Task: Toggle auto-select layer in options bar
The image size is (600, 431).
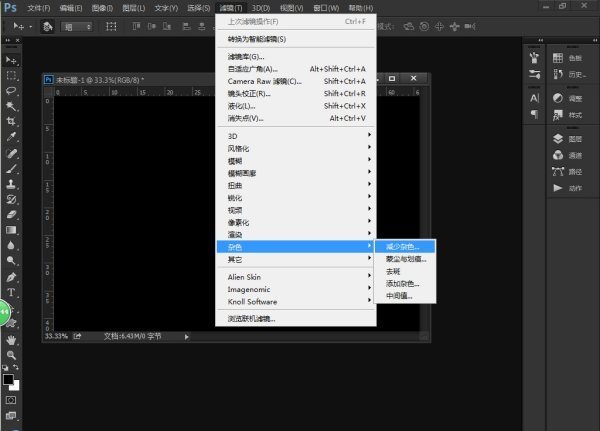Action: [x=47, y=26]
